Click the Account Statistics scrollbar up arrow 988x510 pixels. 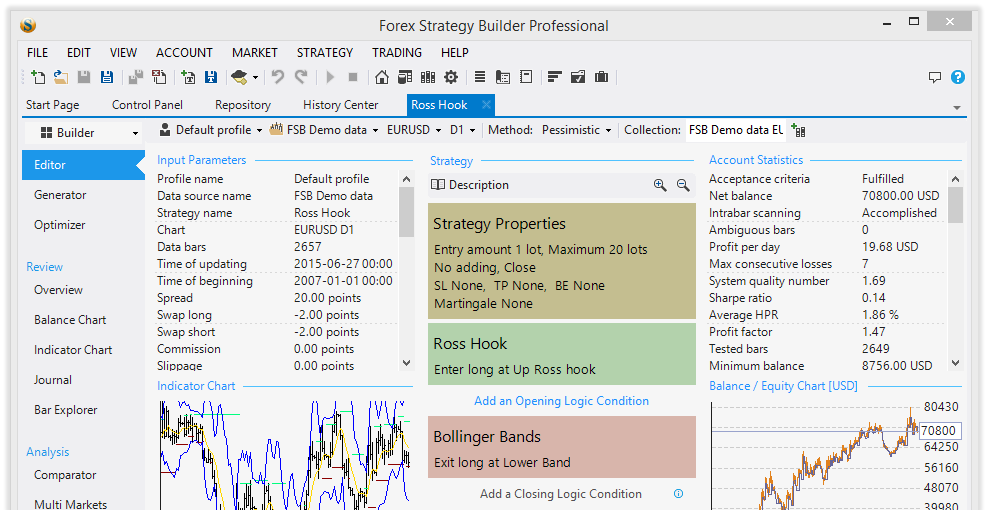(955, 179)
